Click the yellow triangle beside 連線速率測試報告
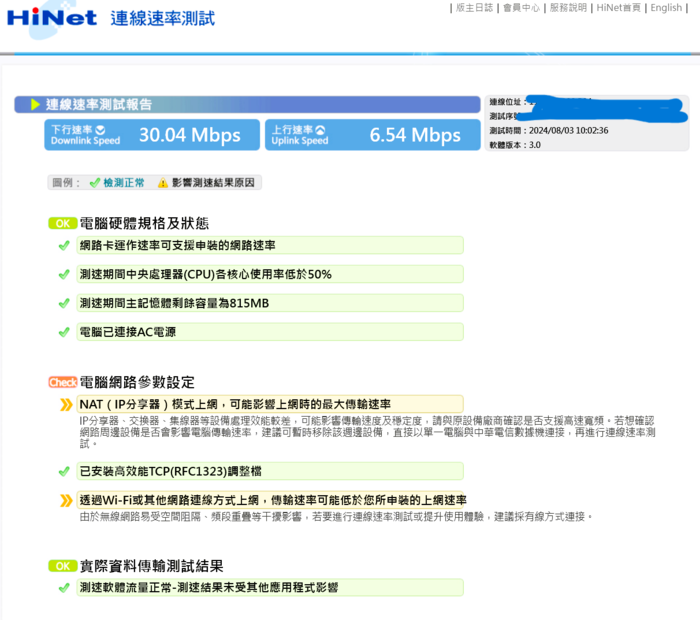Image resolution: width=700 pixels, height=620 pixels. pos(35,104)
